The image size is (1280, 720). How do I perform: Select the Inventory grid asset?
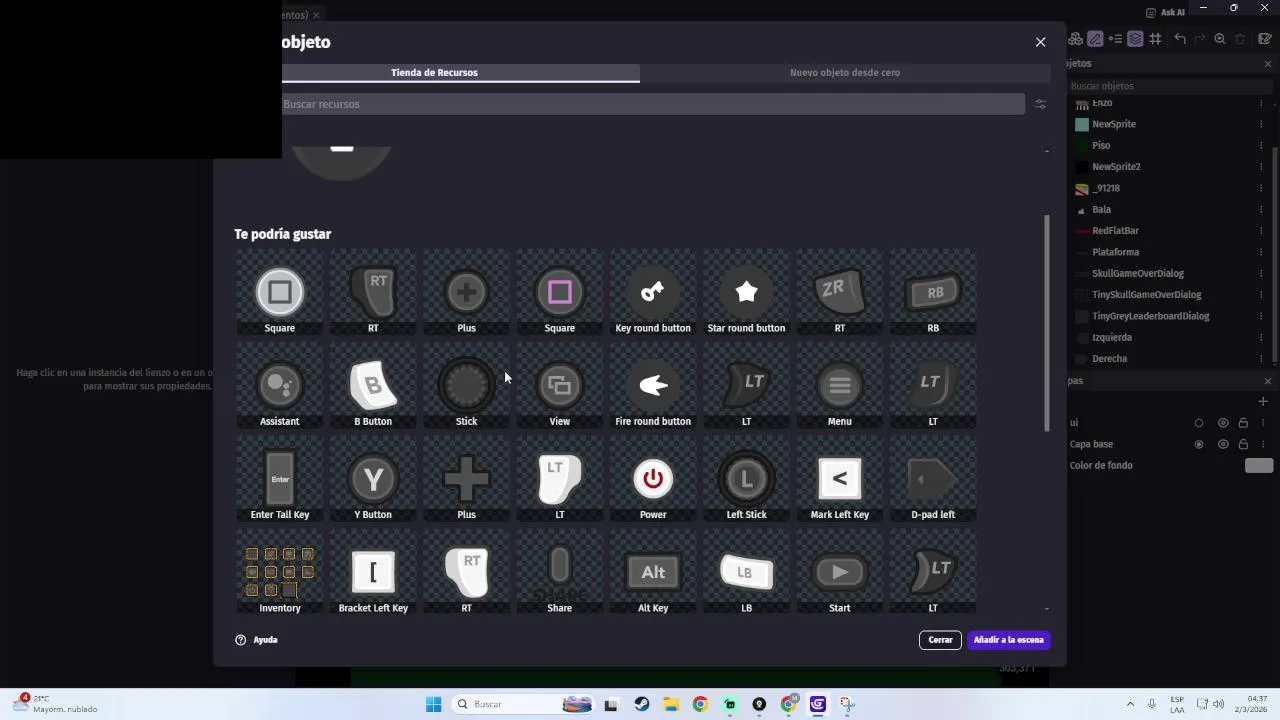click(280, 571)
